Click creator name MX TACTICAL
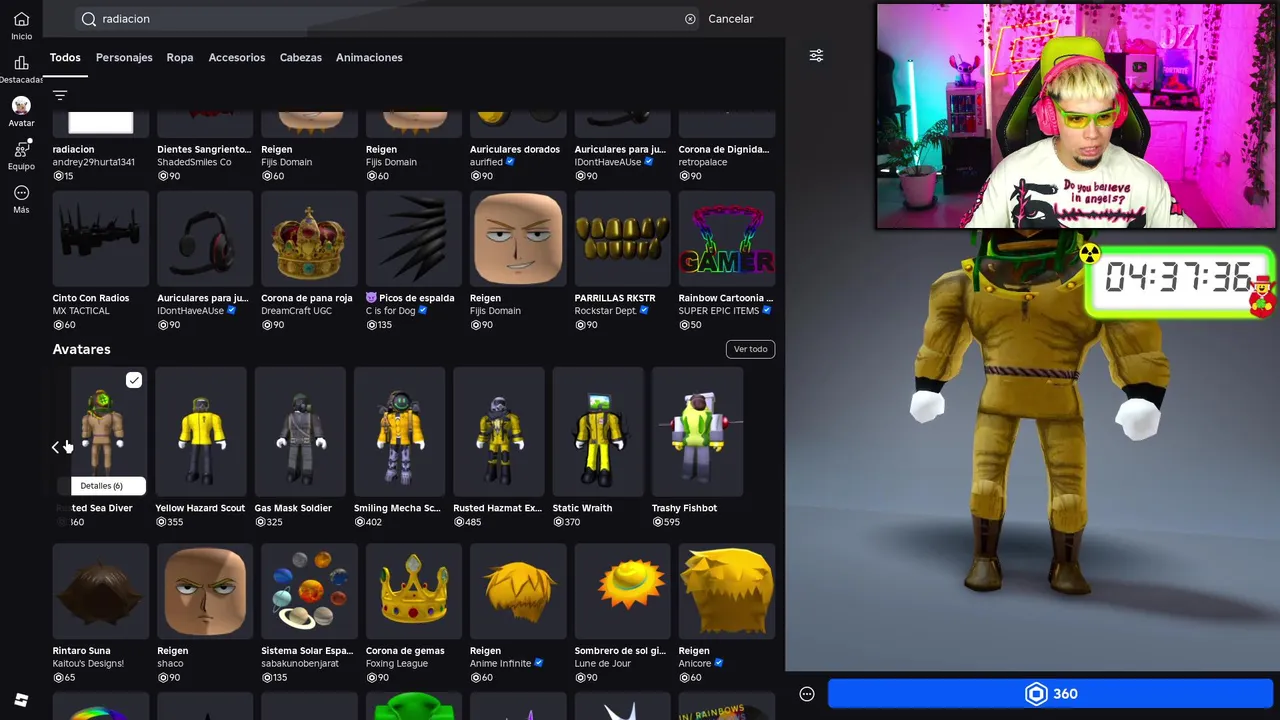The image size is (1280, 720). tap(81, 311)
